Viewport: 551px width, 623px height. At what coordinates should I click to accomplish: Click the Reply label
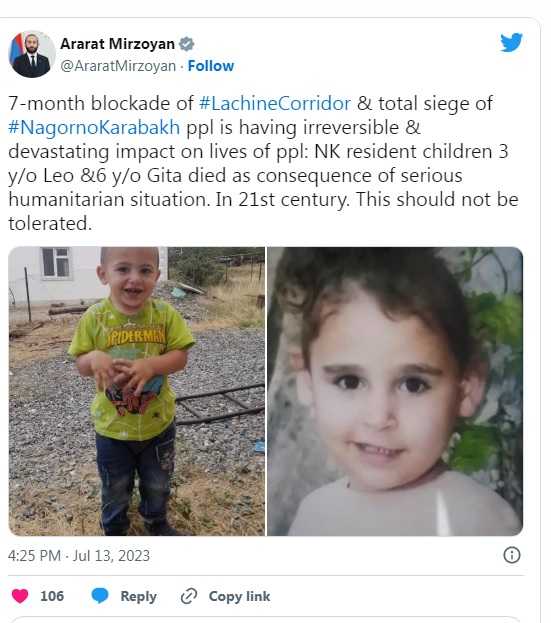(138, 596)
